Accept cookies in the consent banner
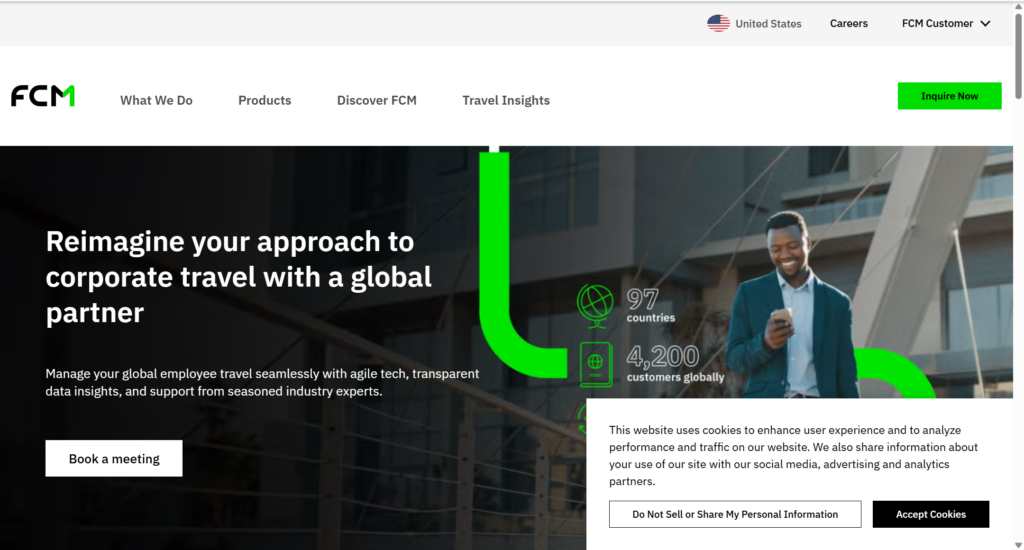 931,514
